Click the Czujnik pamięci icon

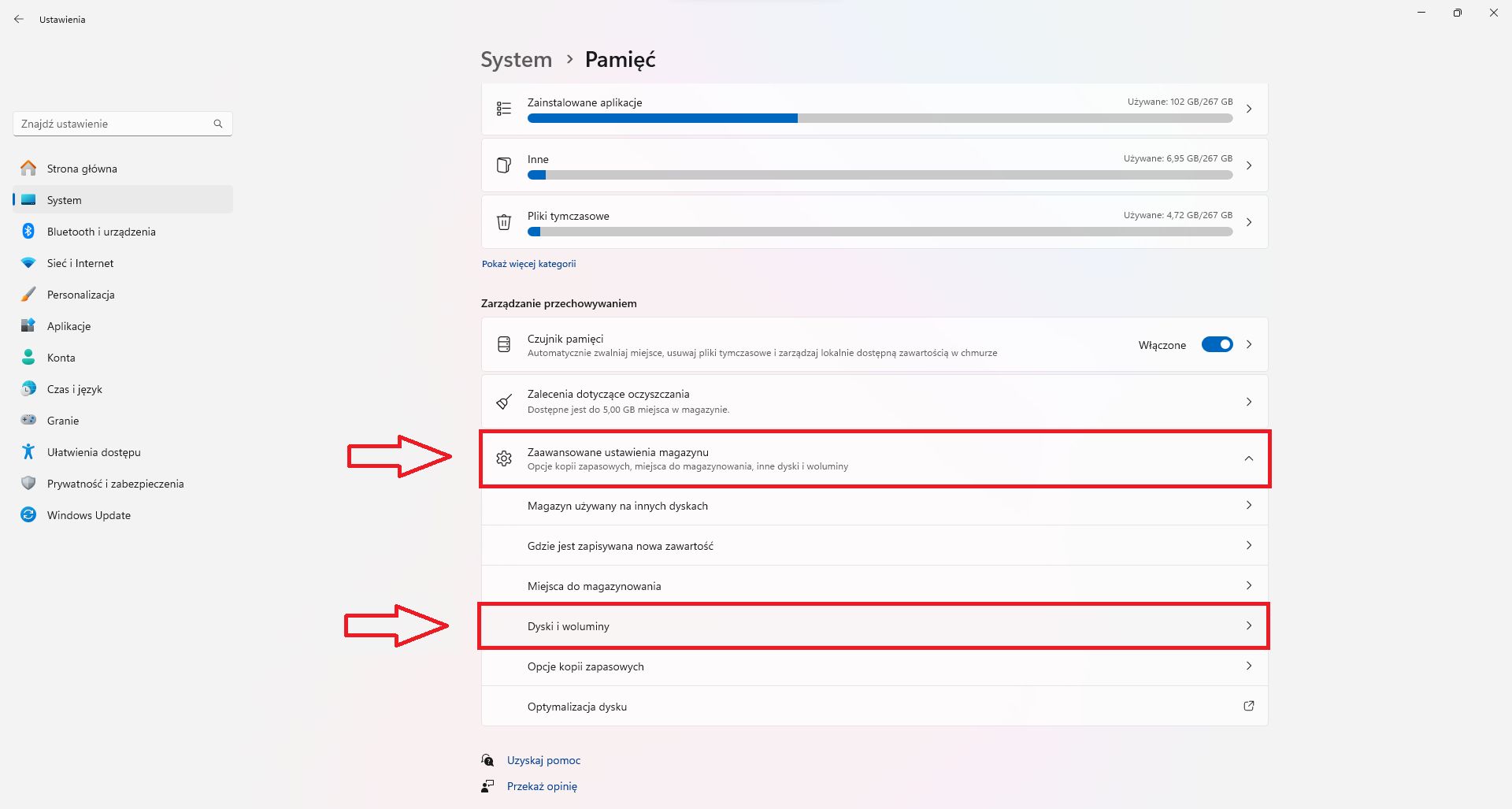tap(504, 344)
